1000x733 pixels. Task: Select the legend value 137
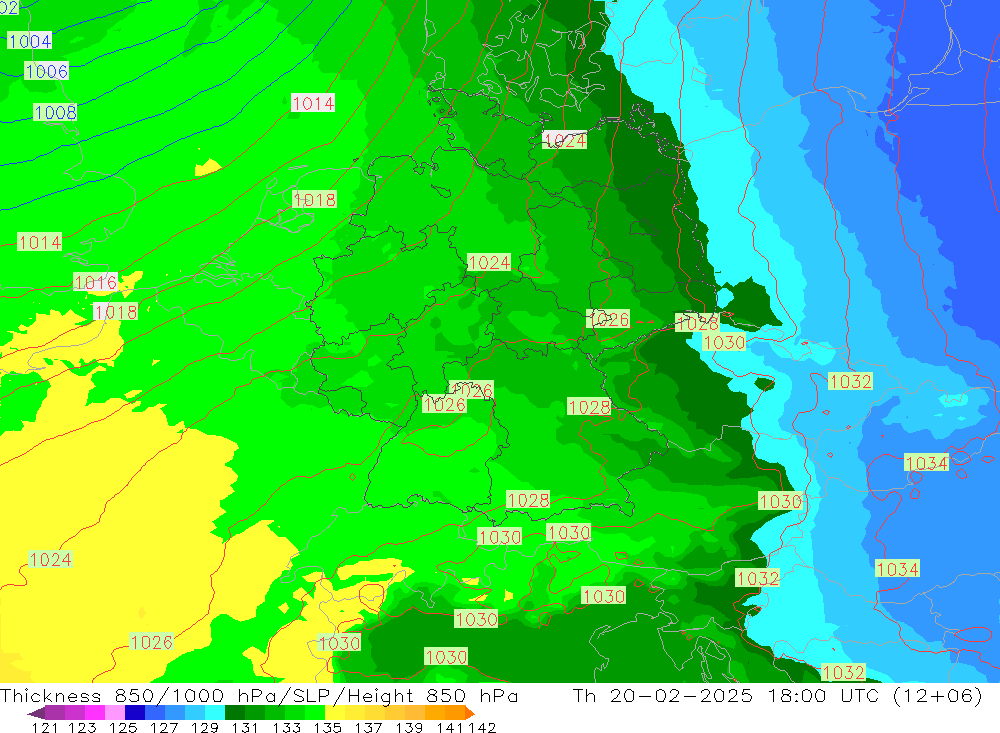click(368, 727)
